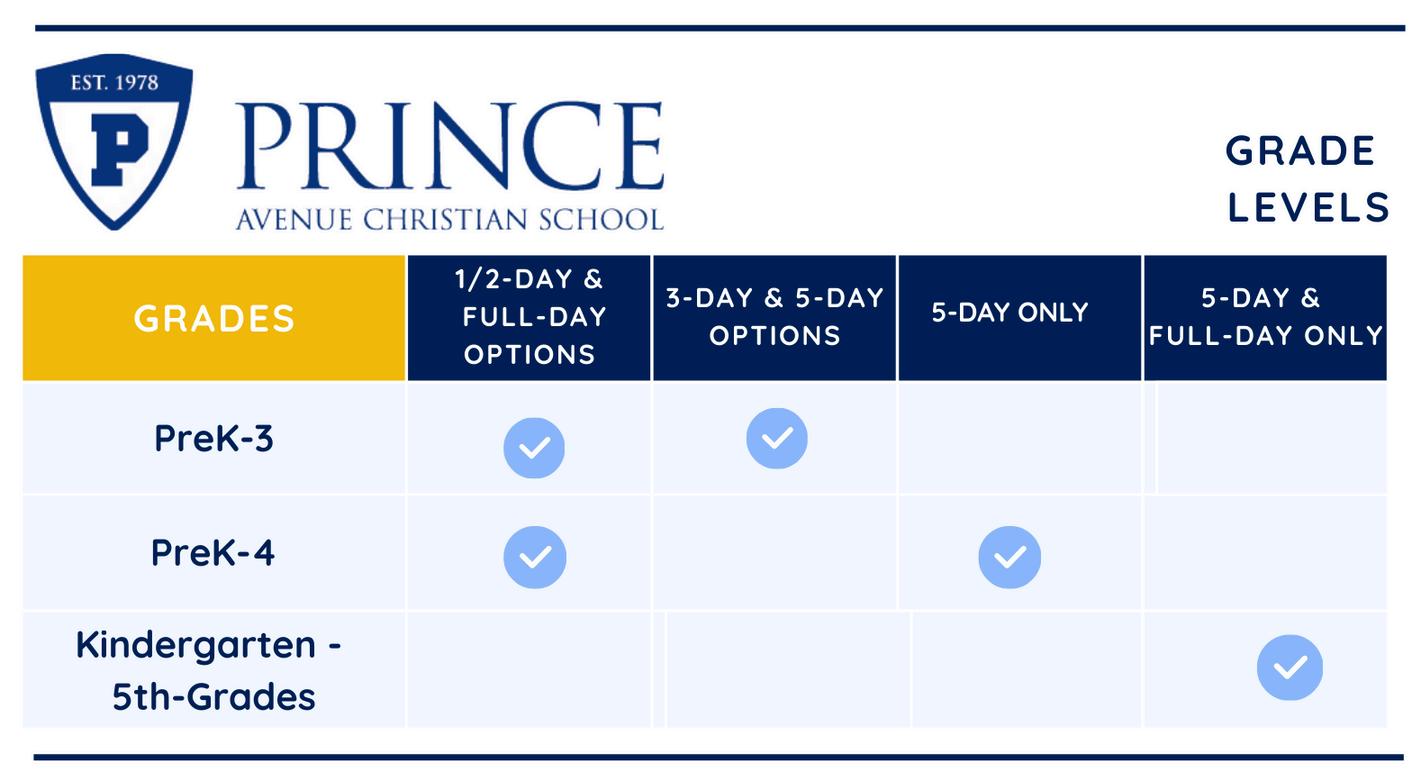The image size is (1421, 781).
Task: Click the Grade Levels title text
Action: 1308,180
